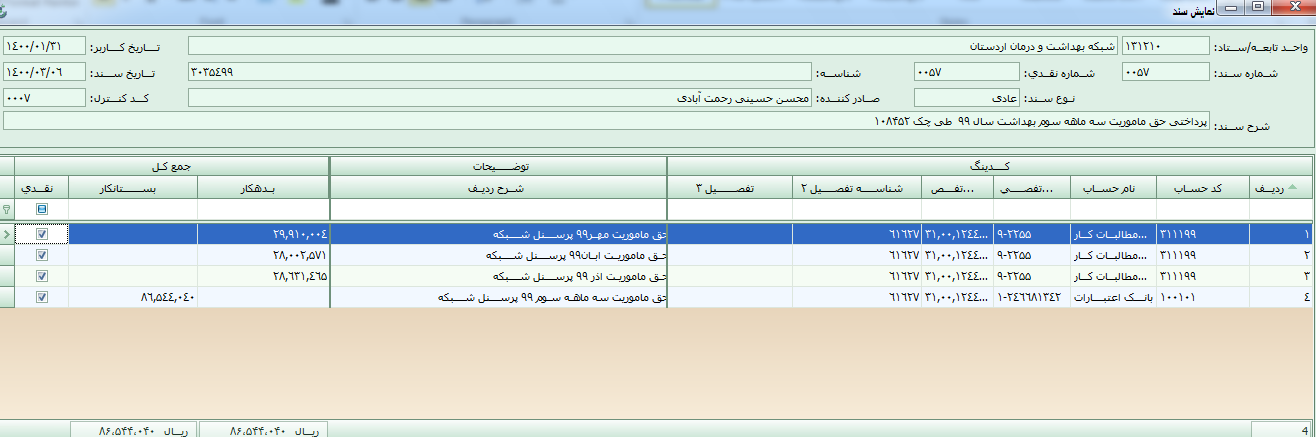
Task: Click the بستانکار total in the status bar
Action: click(133, 429)
